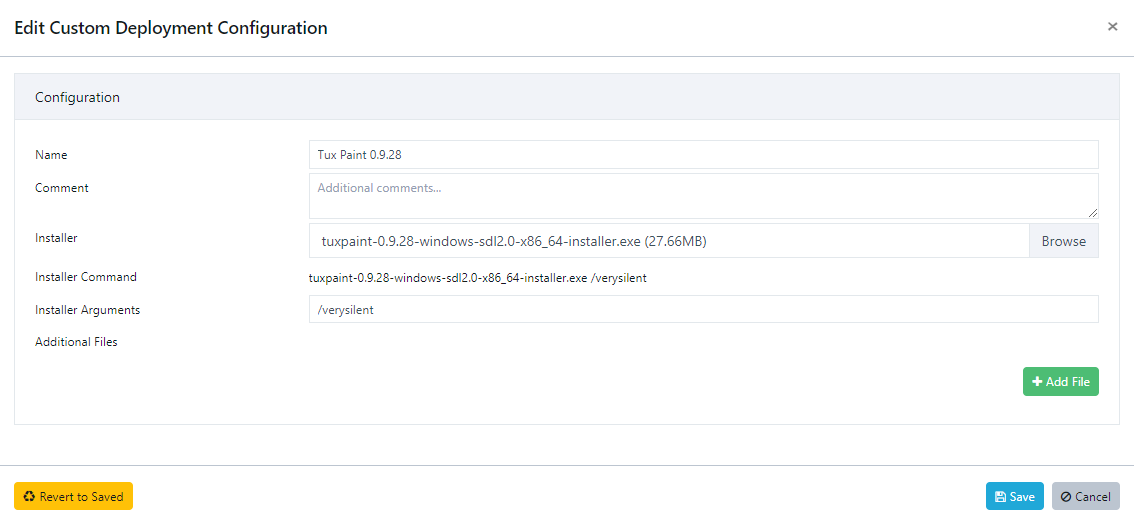The height and width of the screenshot is (524, 1134).
Task: Click the Installer Command text line
Action: tap(477, 278)
